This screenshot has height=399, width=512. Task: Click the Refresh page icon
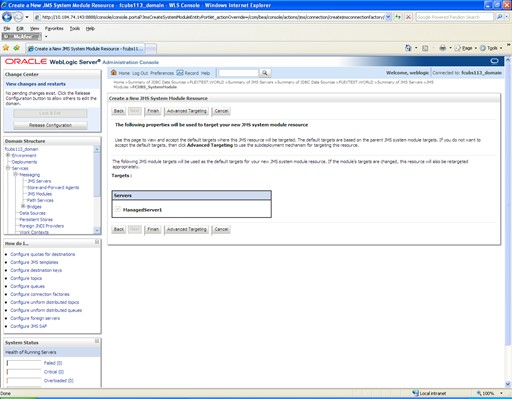pos(398,17)
